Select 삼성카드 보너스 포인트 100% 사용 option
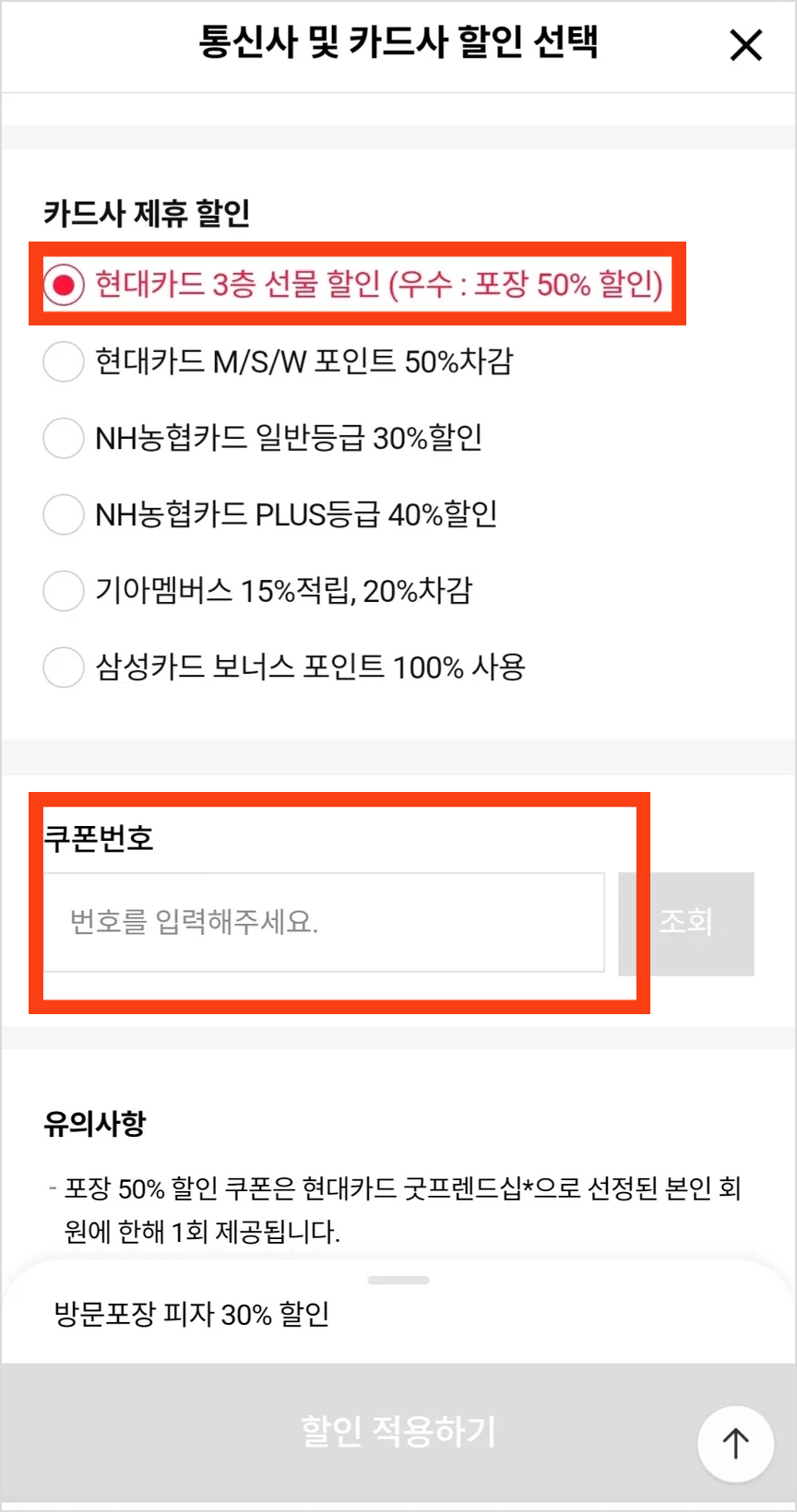Viewport: 797px width, 1512px height. 63,667
